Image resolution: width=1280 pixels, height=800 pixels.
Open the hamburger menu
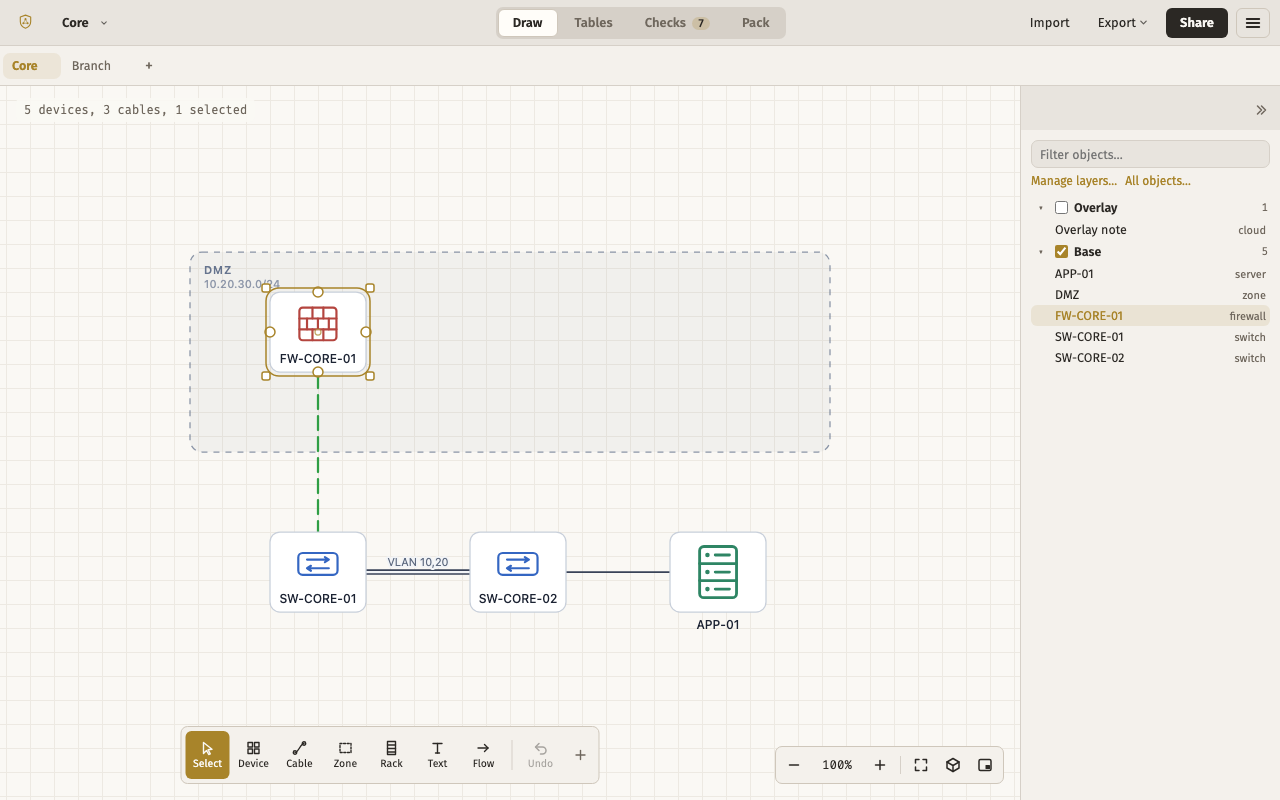[1253, 23]
